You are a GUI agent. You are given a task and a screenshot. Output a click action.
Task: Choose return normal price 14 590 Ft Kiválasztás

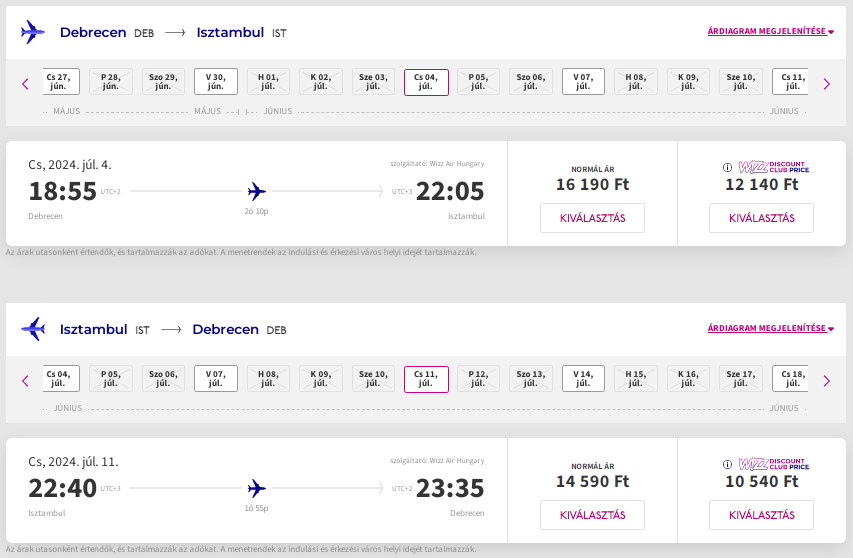[592, 515]
